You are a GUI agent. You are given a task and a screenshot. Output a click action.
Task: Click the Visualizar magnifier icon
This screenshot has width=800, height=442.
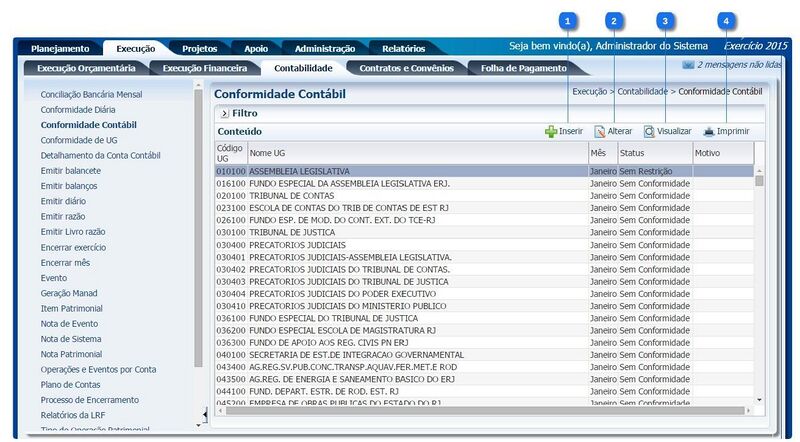coord(649,131)
